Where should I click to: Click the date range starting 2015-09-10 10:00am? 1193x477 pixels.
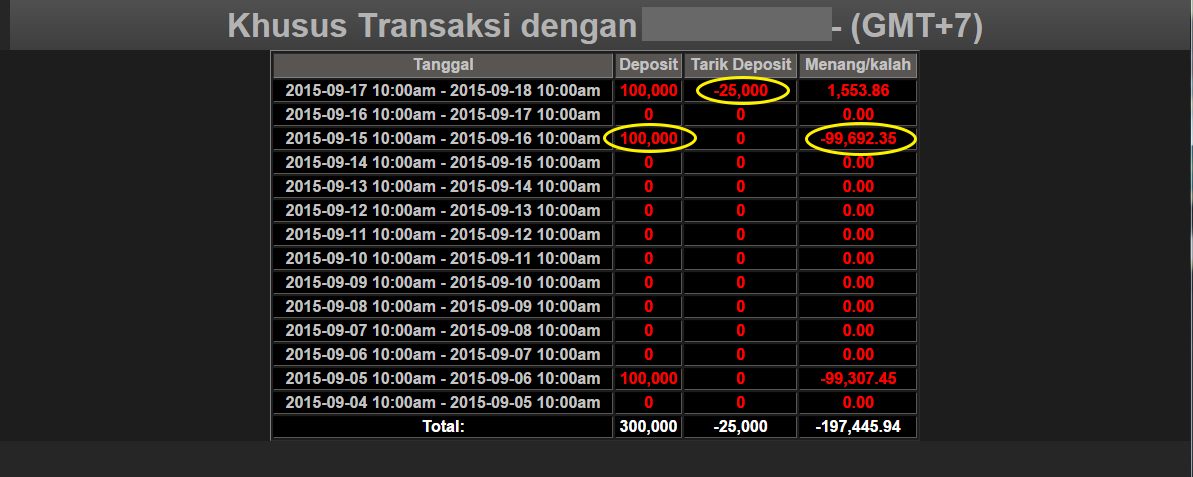(x=443, y=258)
